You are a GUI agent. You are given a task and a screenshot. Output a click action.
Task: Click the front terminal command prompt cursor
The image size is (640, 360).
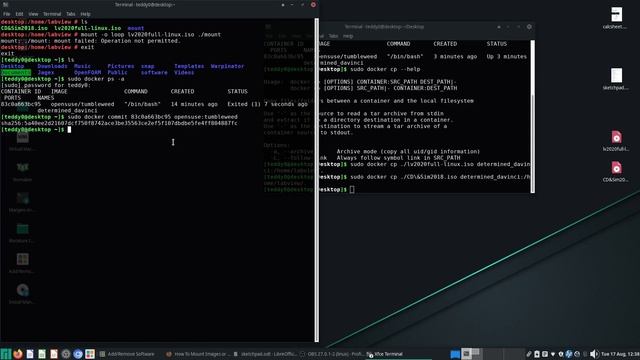(x=69, y=129)
